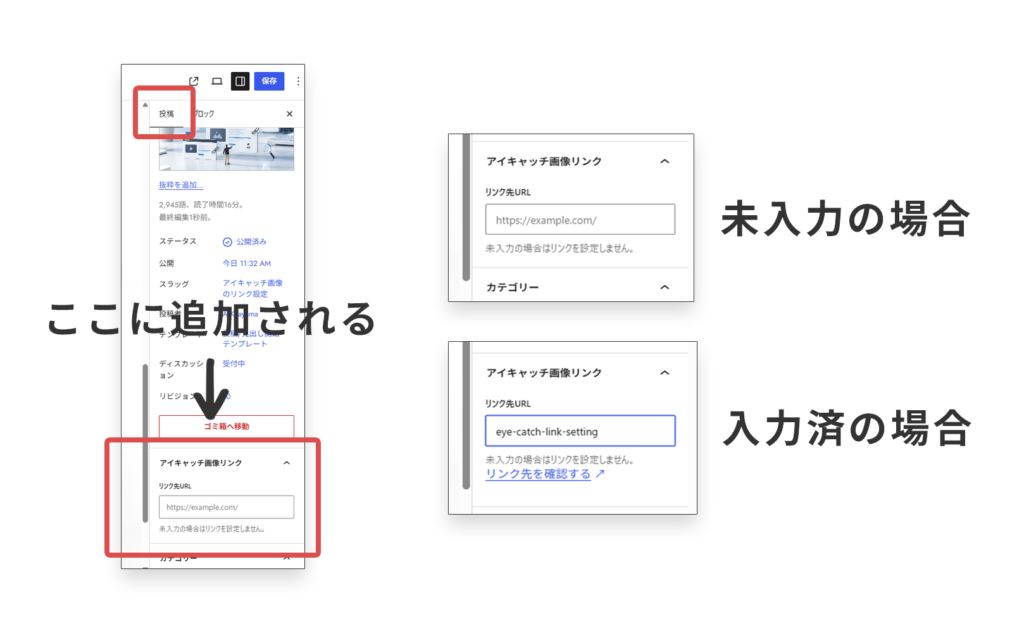Click the 公開 label beside the date
1024x633 pixels.
(x=167, y=263)
